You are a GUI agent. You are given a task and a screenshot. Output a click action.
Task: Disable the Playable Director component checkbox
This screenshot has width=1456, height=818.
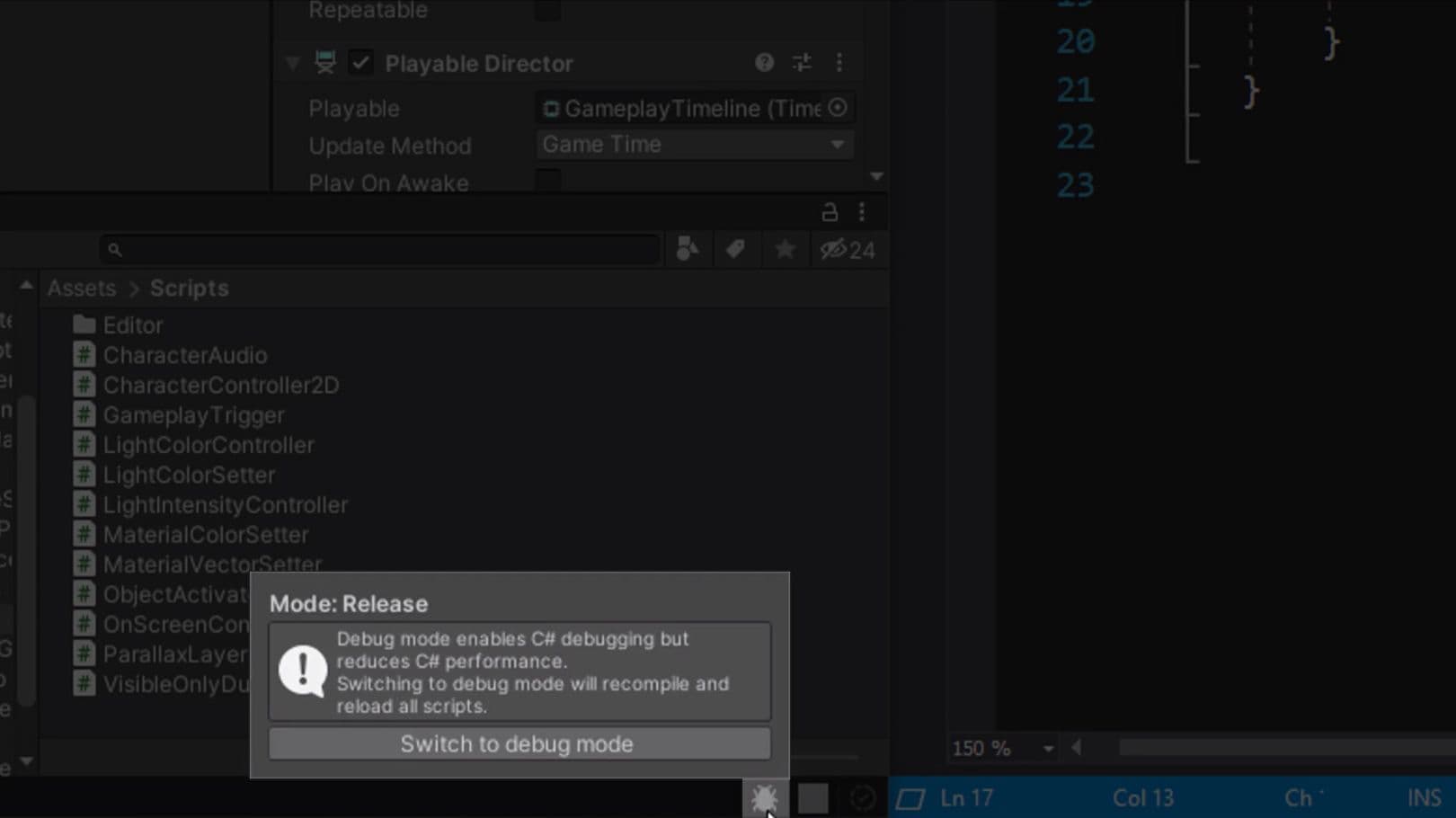point(361,63)
